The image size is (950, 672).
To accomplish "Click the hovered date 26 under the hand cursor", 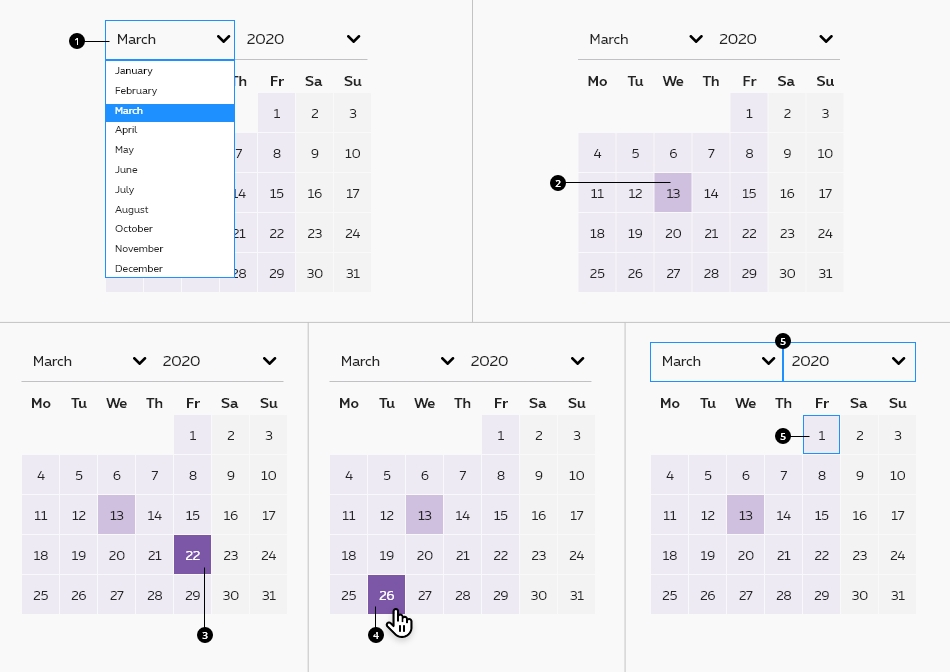I will pyautogui.click(x=386, y=595).
